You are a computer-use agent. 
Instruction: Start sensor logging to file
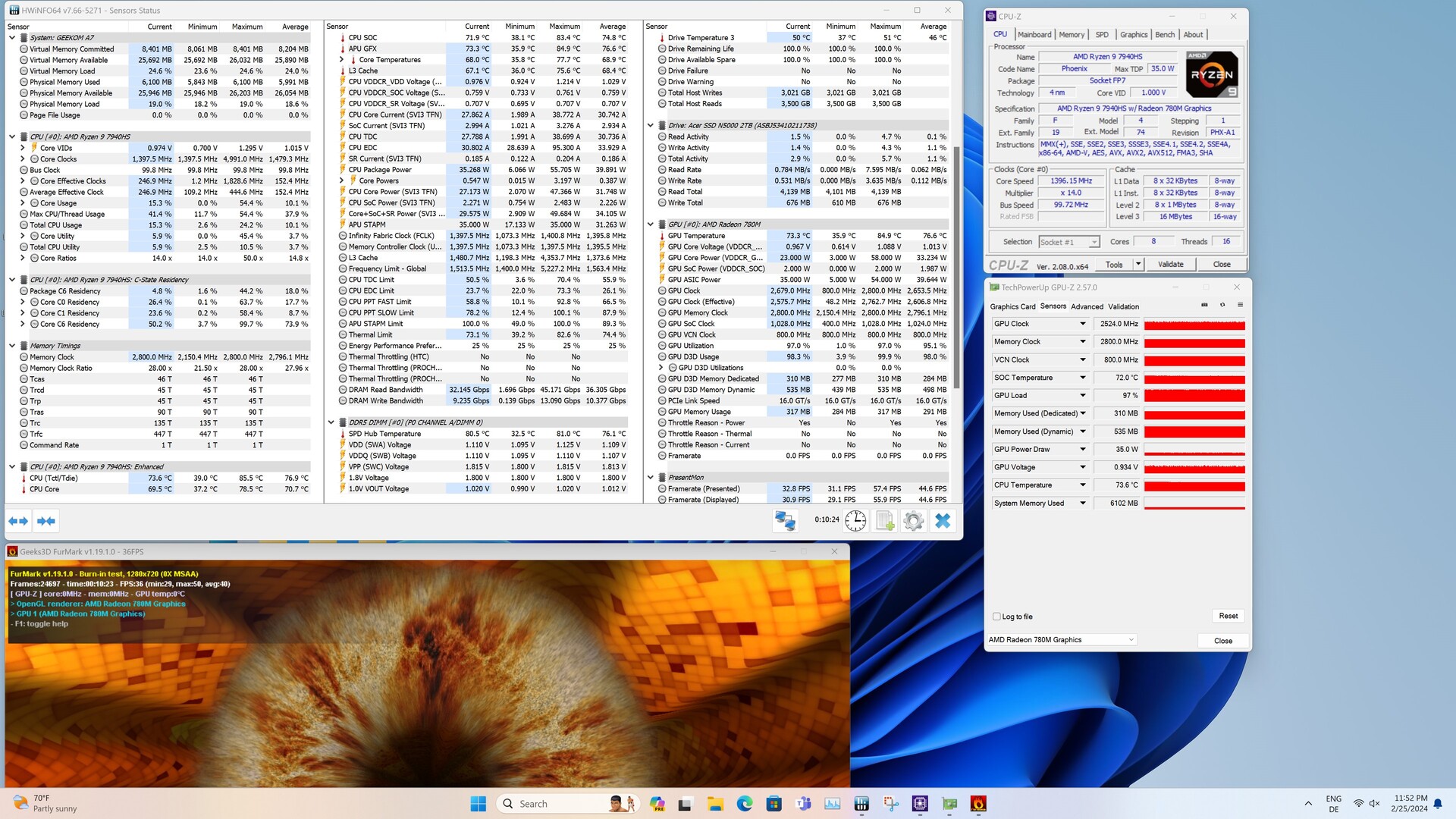pos(885,521)
